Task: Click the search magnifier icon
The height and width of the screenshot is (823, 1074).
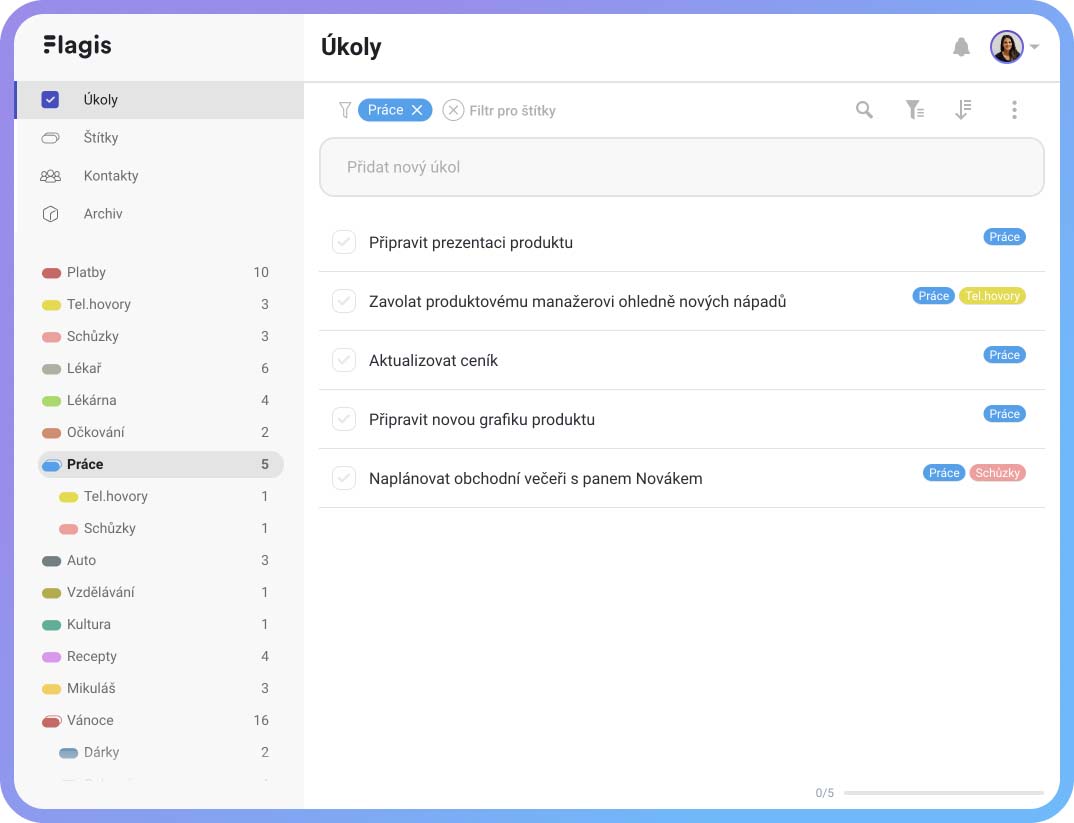Action: pos(864,110)
